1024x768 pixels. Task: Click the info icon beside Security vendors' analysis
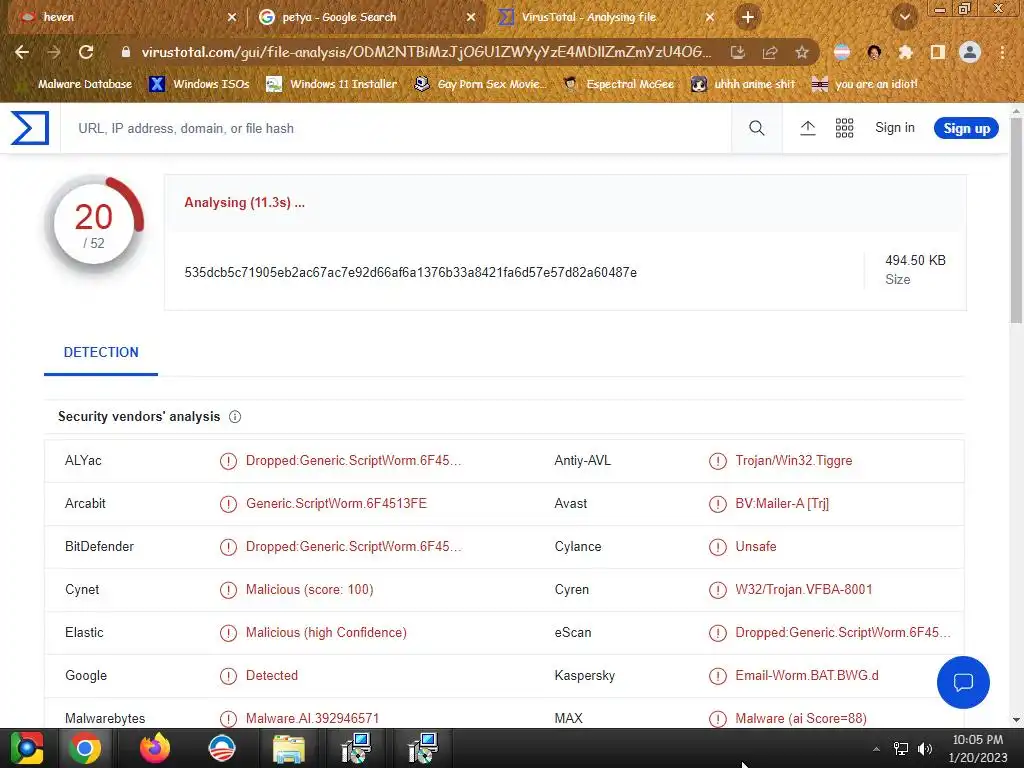[x=235, y=417]
